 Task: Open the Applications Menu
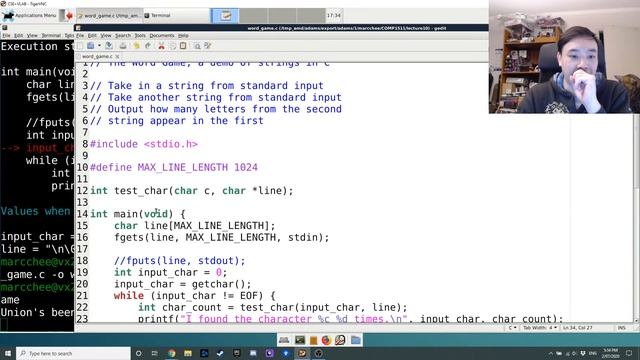tap(29, 16)
